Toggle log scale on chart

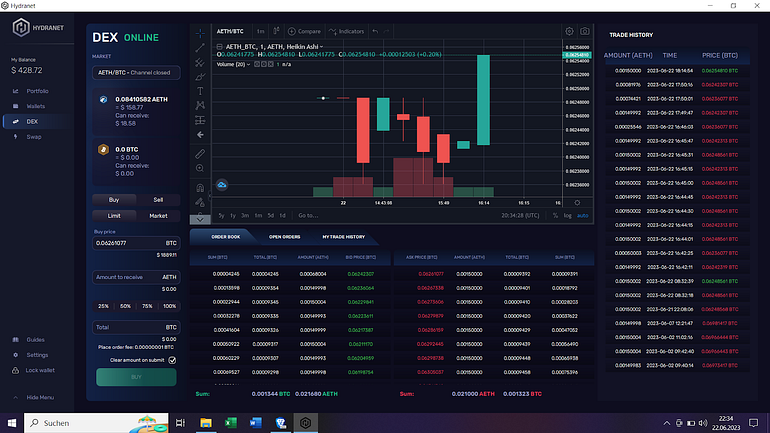[x=567, y=216]
